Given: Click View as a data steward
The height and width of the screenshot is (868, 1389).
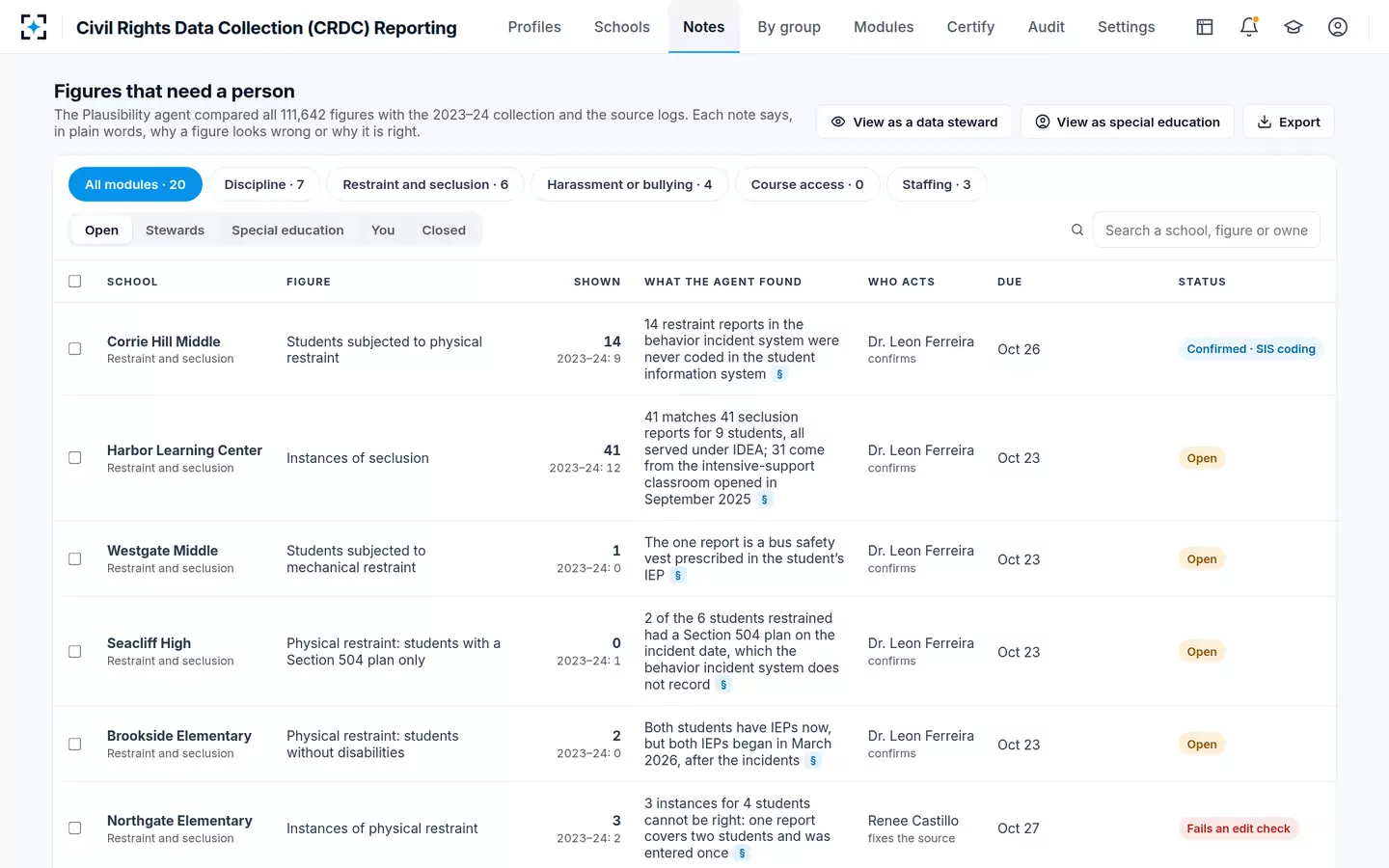Looking at the screenshot, I should pos(914,122).
